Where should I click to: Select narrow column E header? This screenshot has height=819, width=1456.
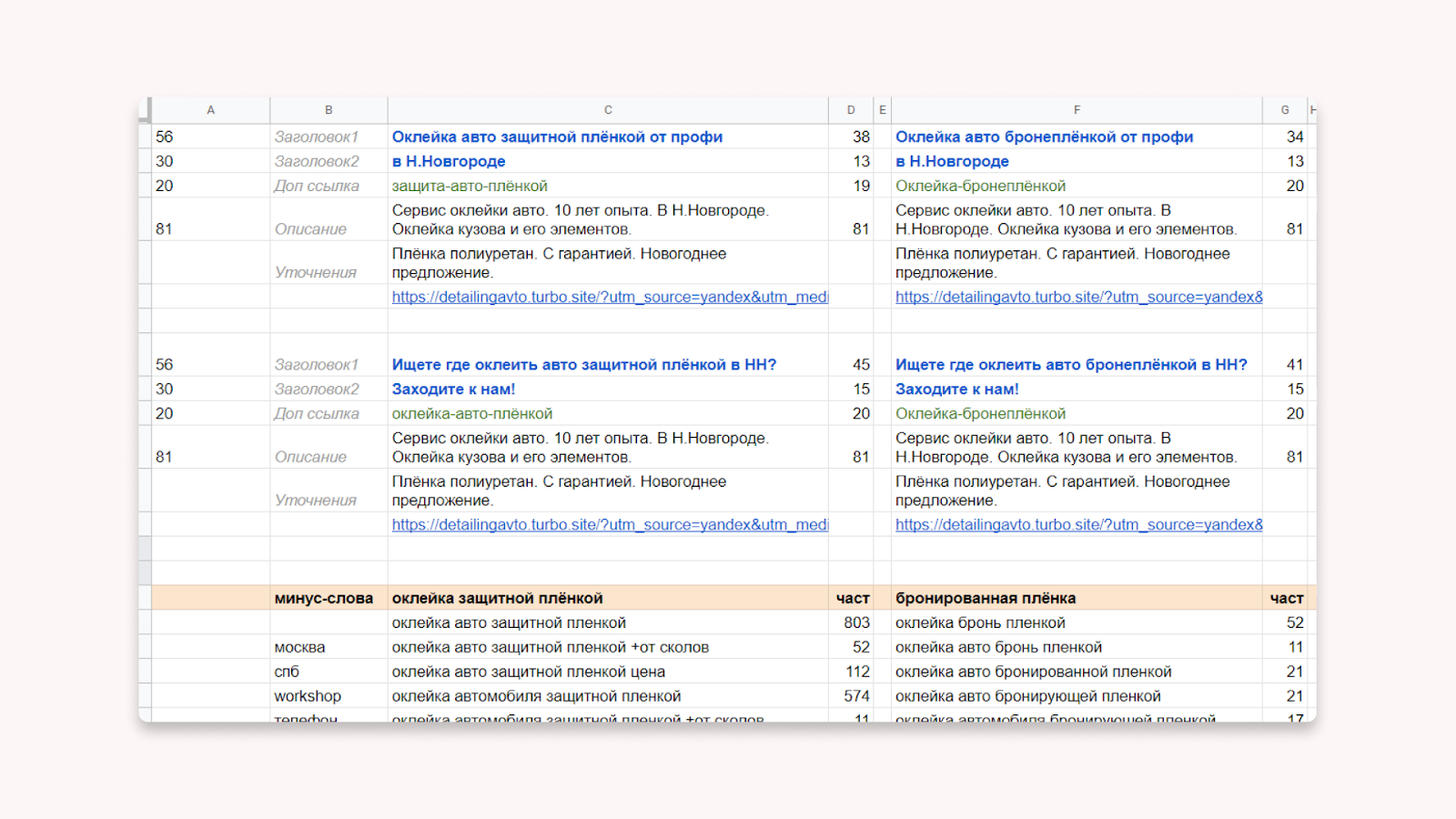point(882,110)
